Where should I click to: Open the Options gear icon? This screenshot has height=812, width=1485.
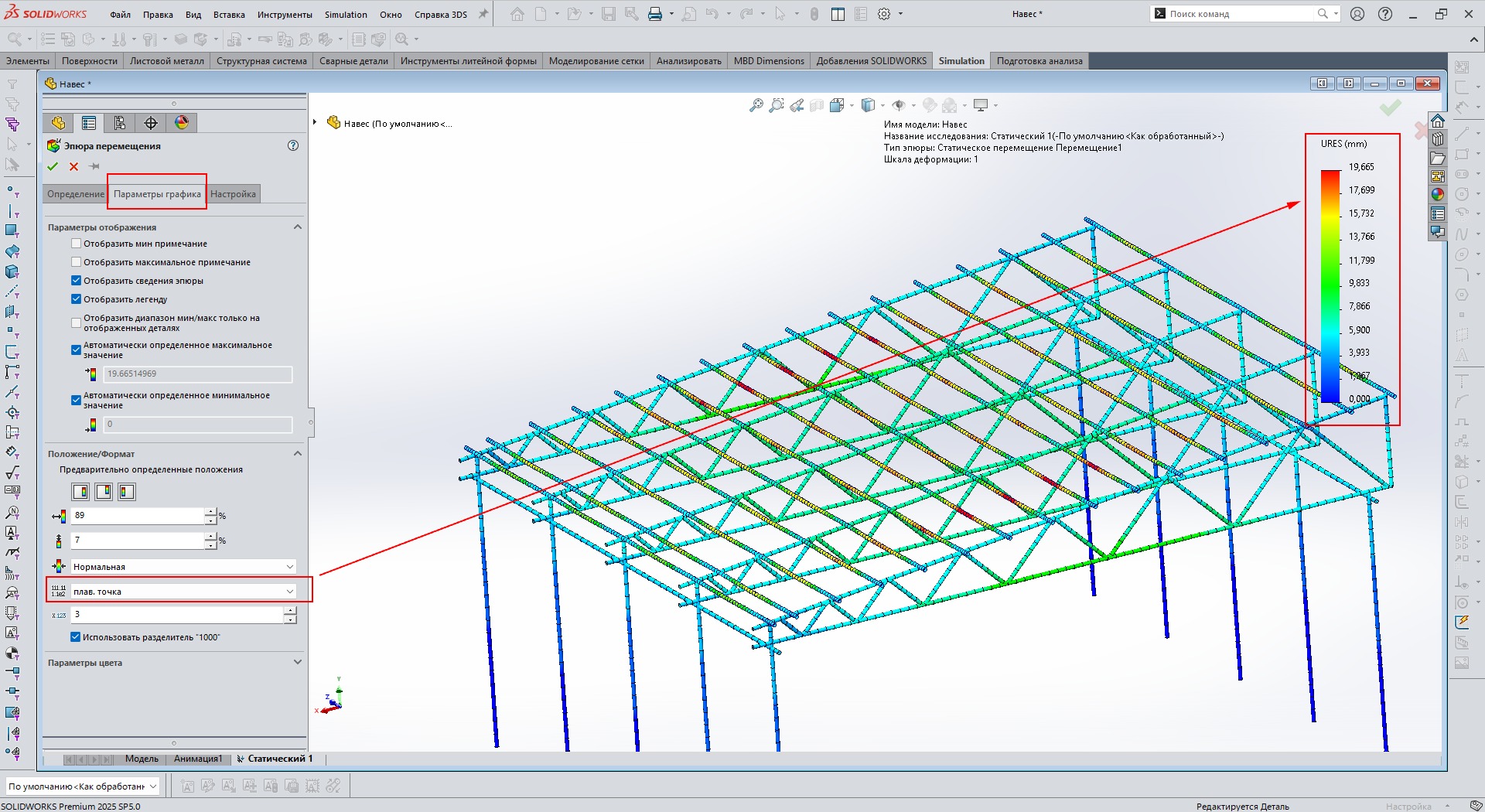point(884,14)
